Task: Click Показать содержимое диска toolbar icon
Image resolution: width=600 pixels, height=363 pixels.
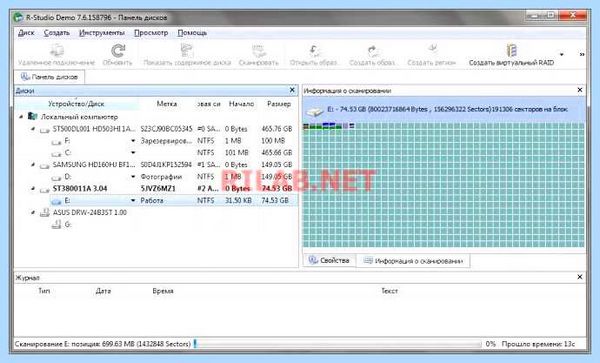Action: [x=187, y=50]
